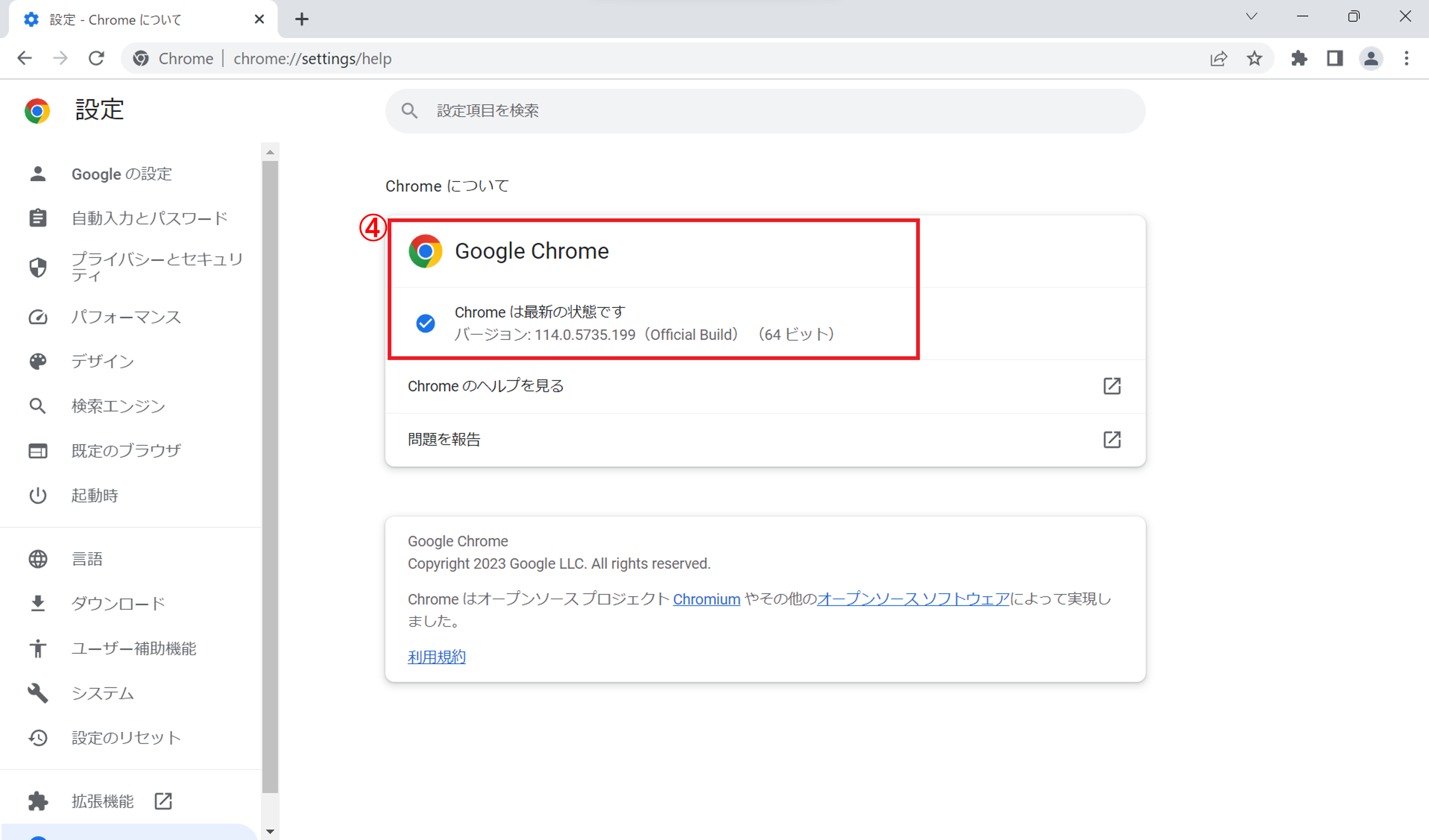The image size is (1429, 840).
Task: Click the パフォーマンス speedometer icon in the sidebar
Action: tap(37, 317)
